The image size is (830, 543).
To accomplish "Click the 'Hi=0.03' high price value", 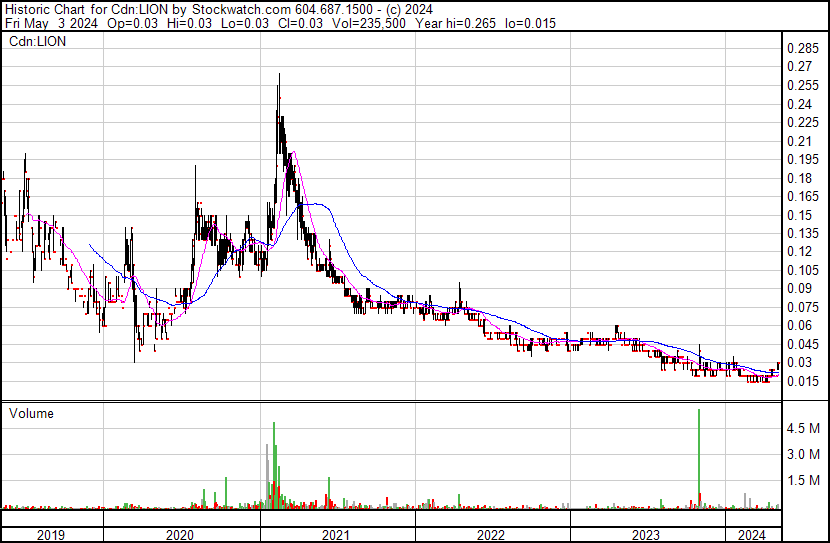I will click(189, 23).
